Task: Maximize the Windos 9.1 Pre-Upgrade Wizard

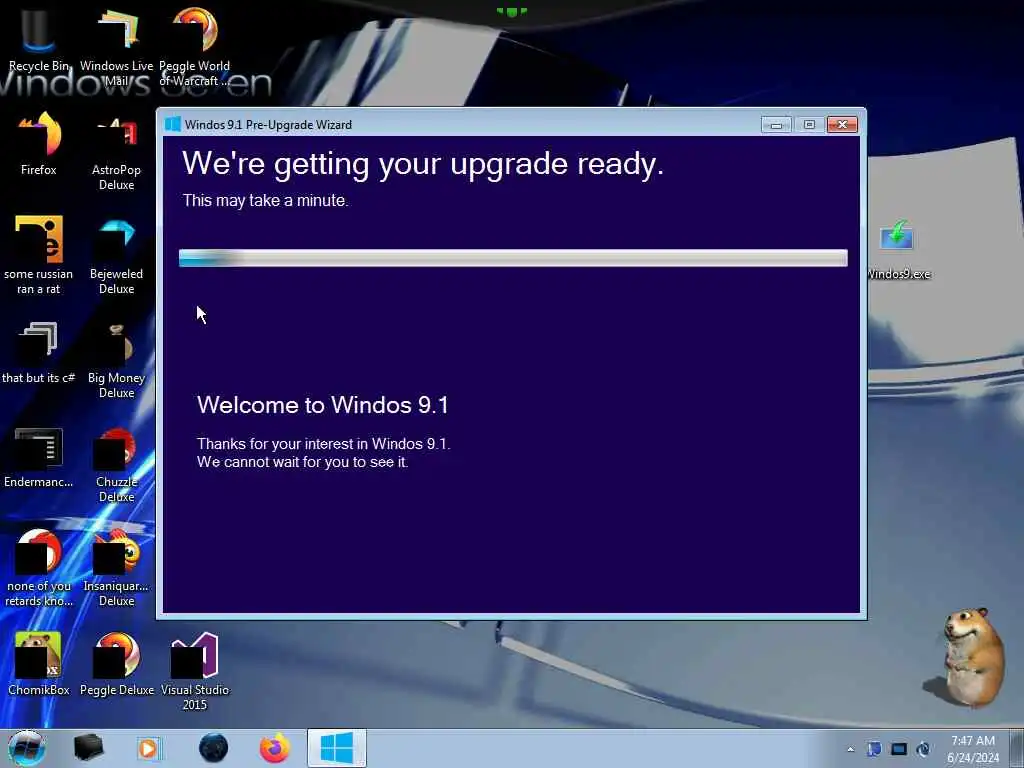Action: click(x=809, y=124)
